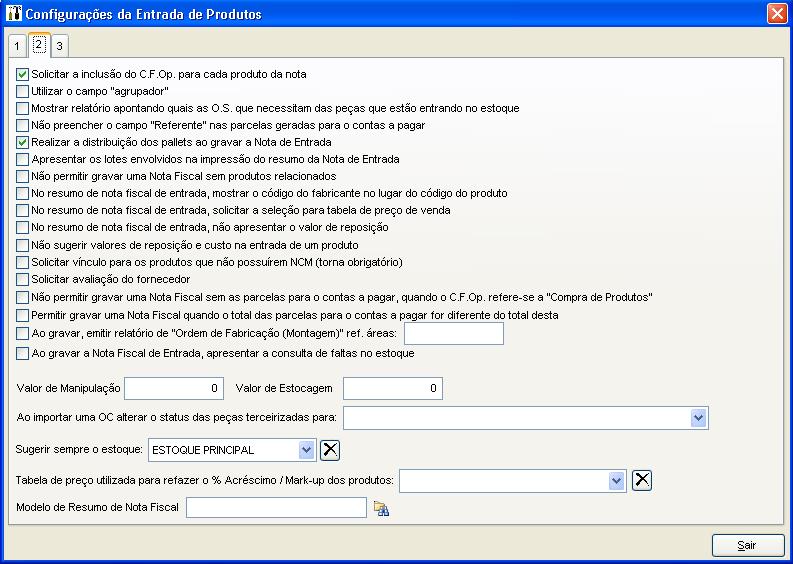Click the ref. áreas input box

454,333
